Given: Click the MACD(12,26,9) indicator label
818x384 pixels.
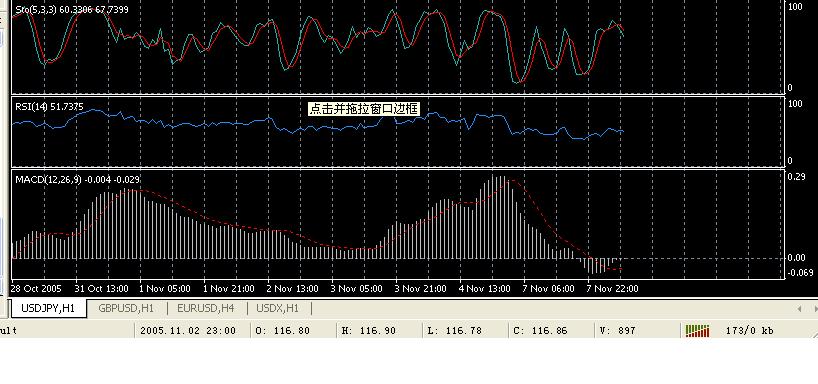Looking at the screenshot, I should (77, 179).
